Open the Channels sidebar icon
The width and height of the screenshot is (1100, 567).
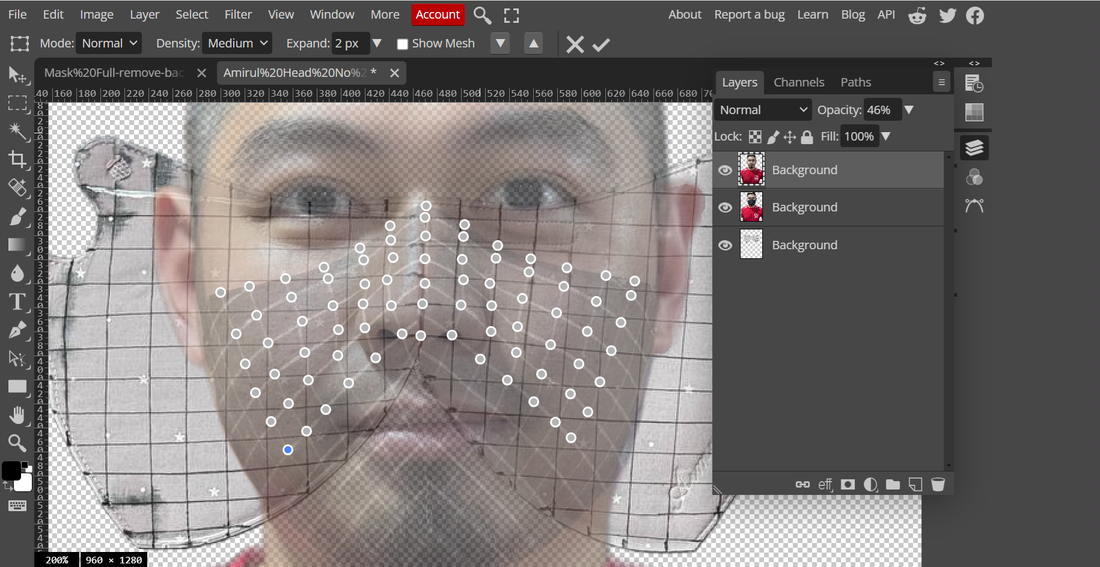[x=974, y=178]
